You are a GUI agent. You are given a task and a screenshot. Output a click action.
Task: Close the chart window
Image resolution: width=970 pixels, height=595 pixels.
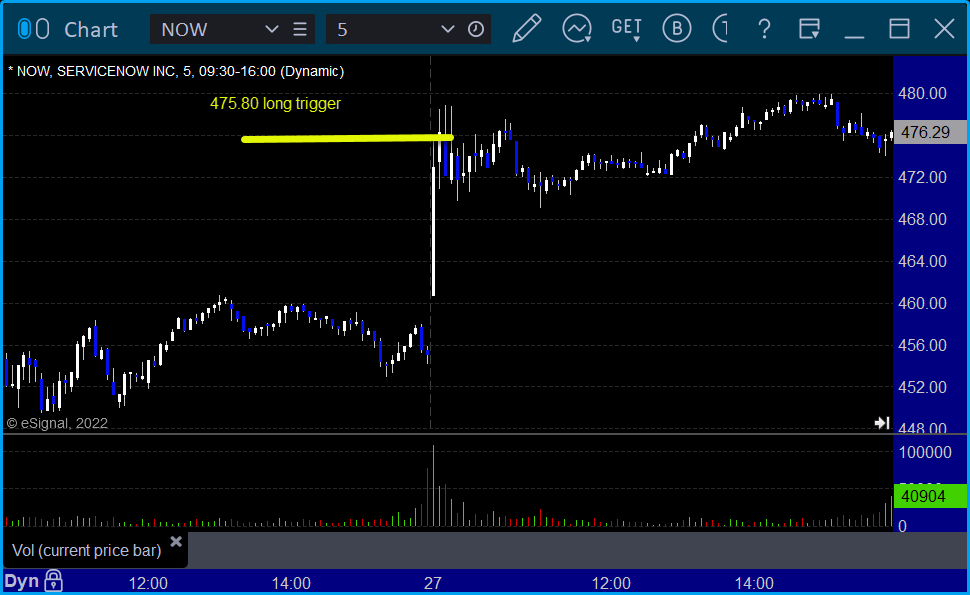click(945, 28)
